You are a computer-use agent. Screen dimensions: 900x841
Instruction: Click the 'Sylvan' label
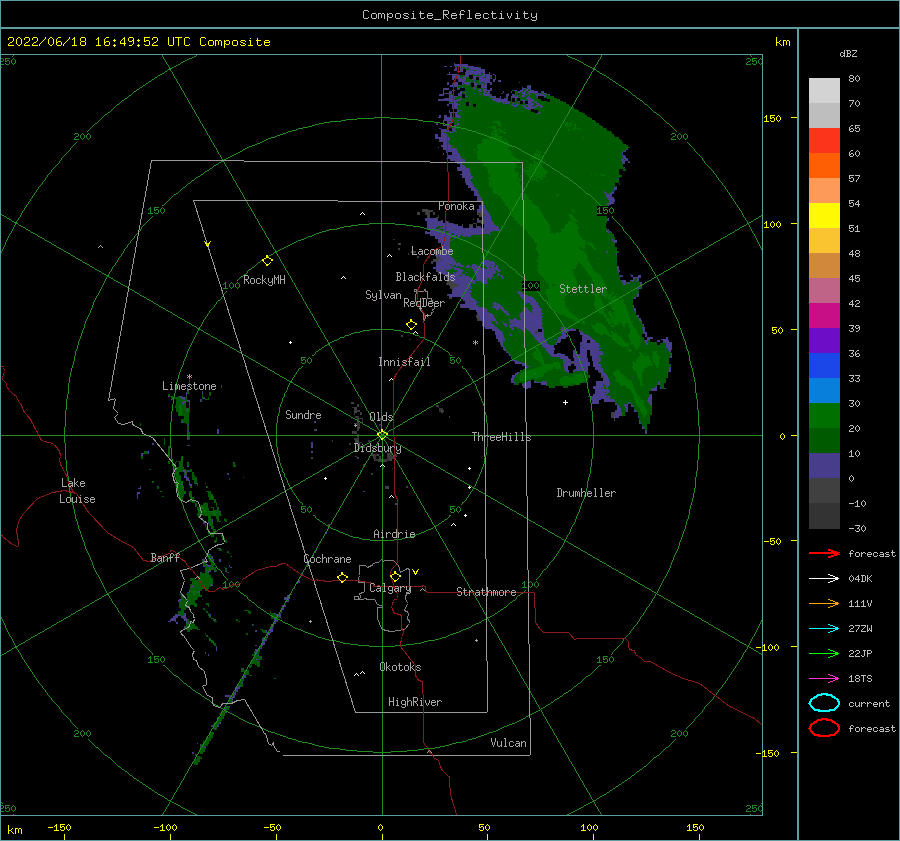[x=383, y=295]
